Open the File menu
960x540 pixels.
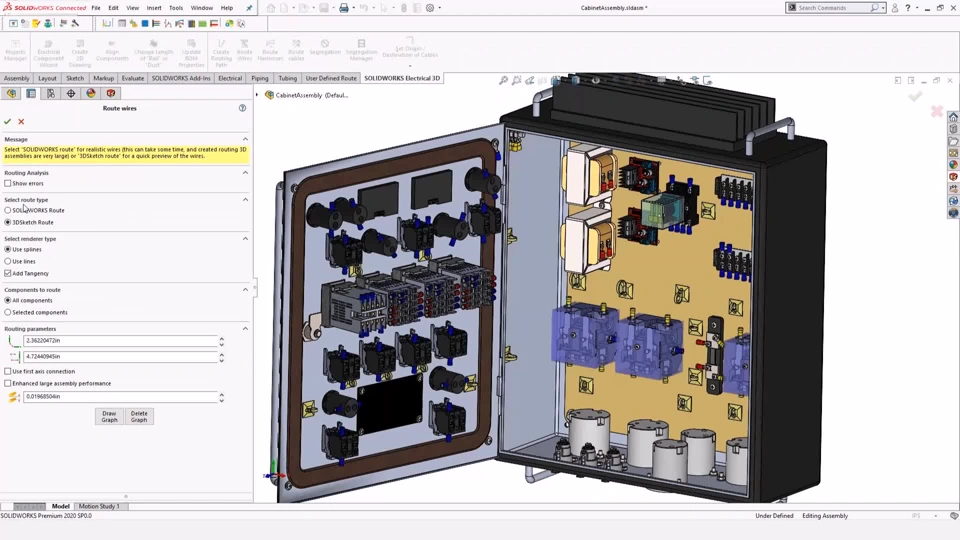click(x=96, y=8)
